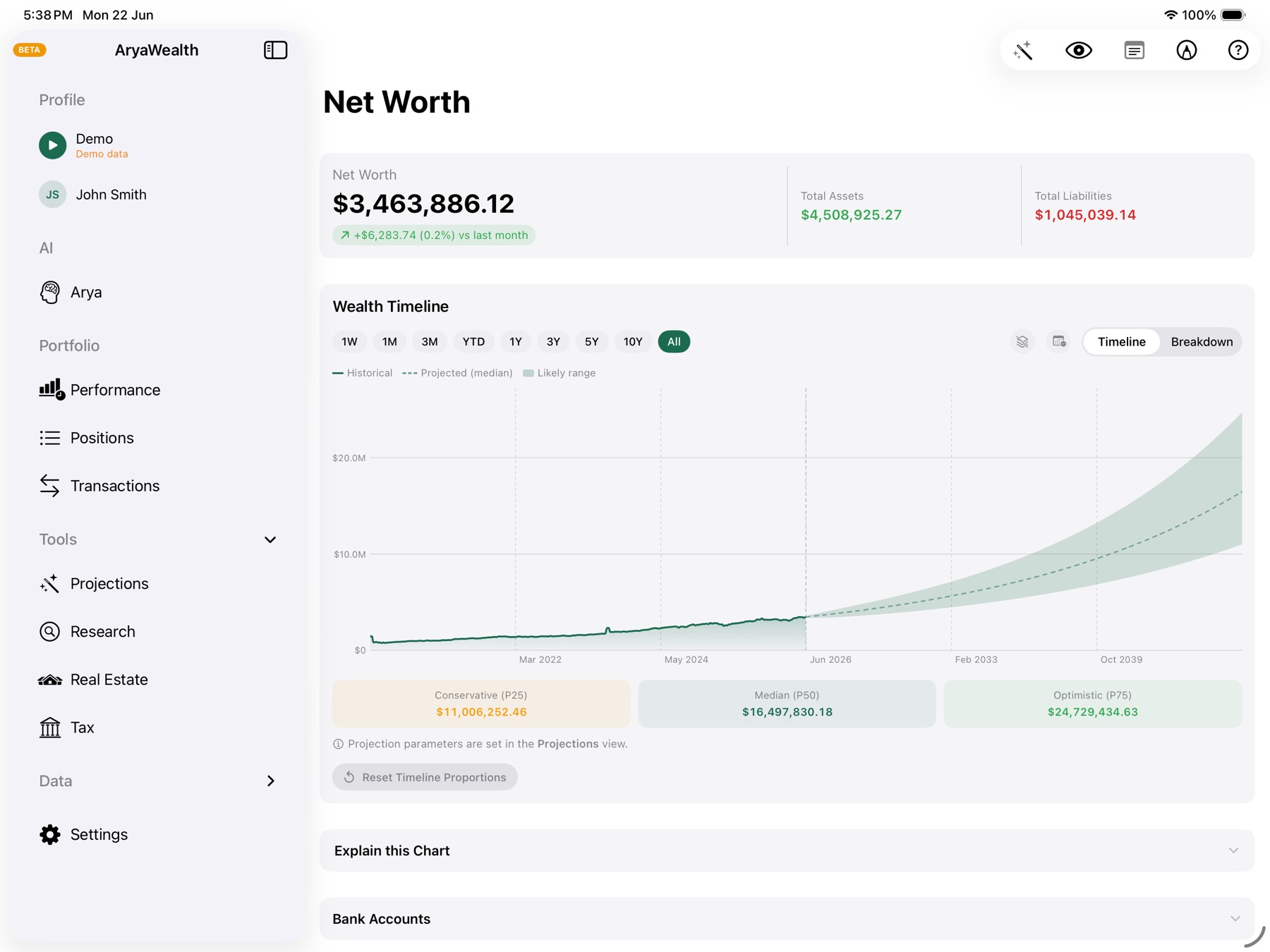
Task: Click the Conservative (P25) projection card
Action: [x=481, y=703]
